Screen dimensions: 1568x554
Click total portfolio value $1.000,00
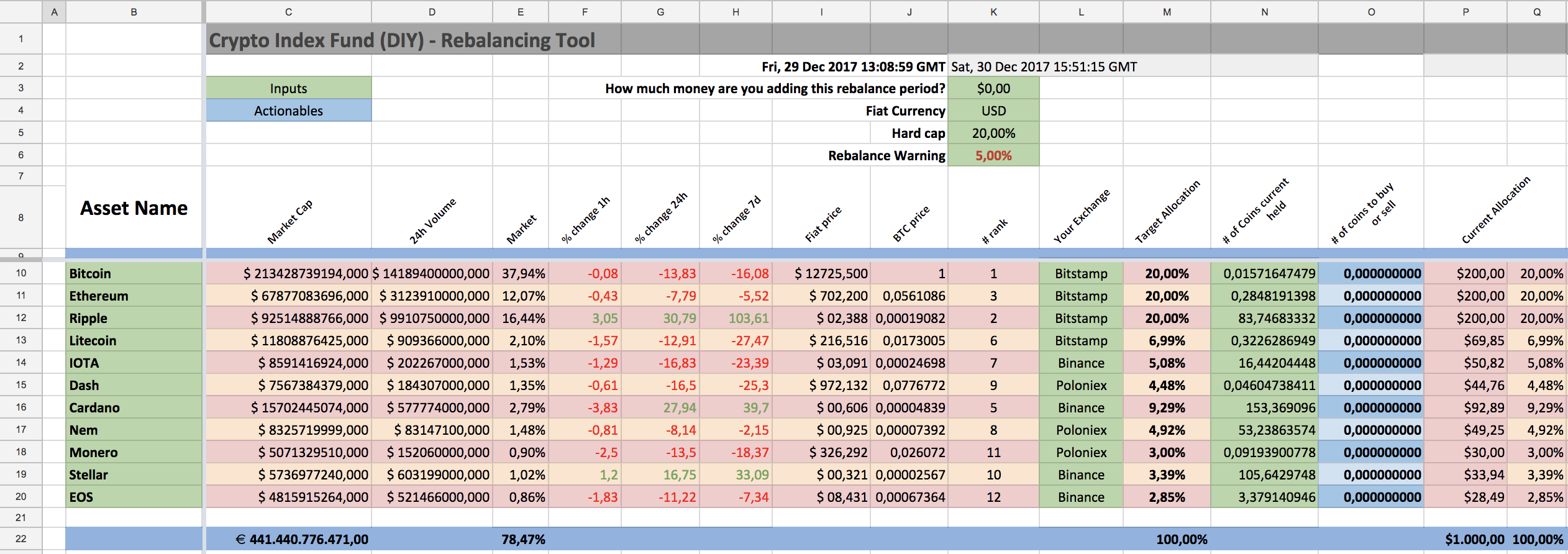tap(1465, 539)
